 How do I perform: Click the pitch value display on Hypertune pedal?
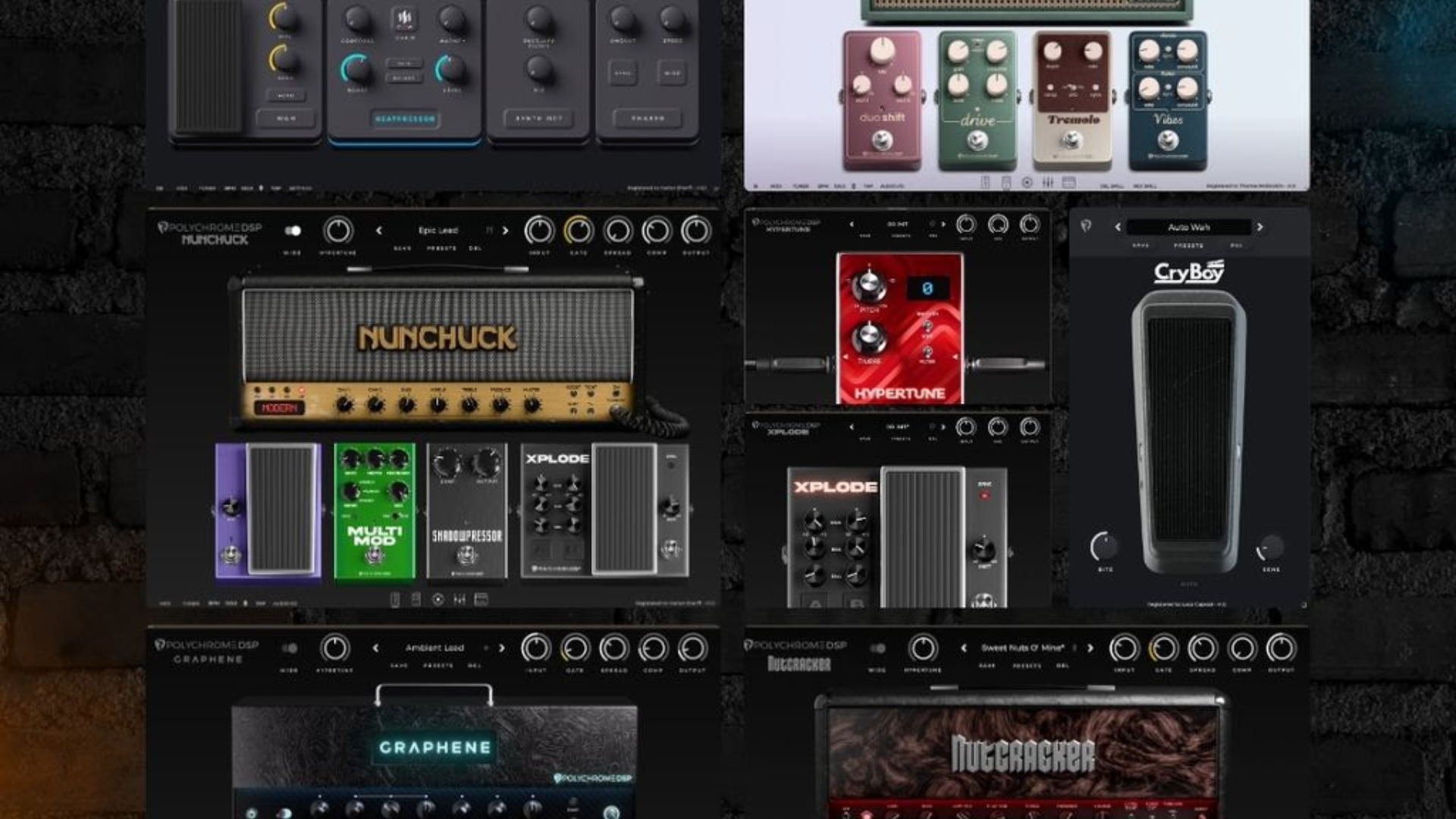tap(927, 288)
